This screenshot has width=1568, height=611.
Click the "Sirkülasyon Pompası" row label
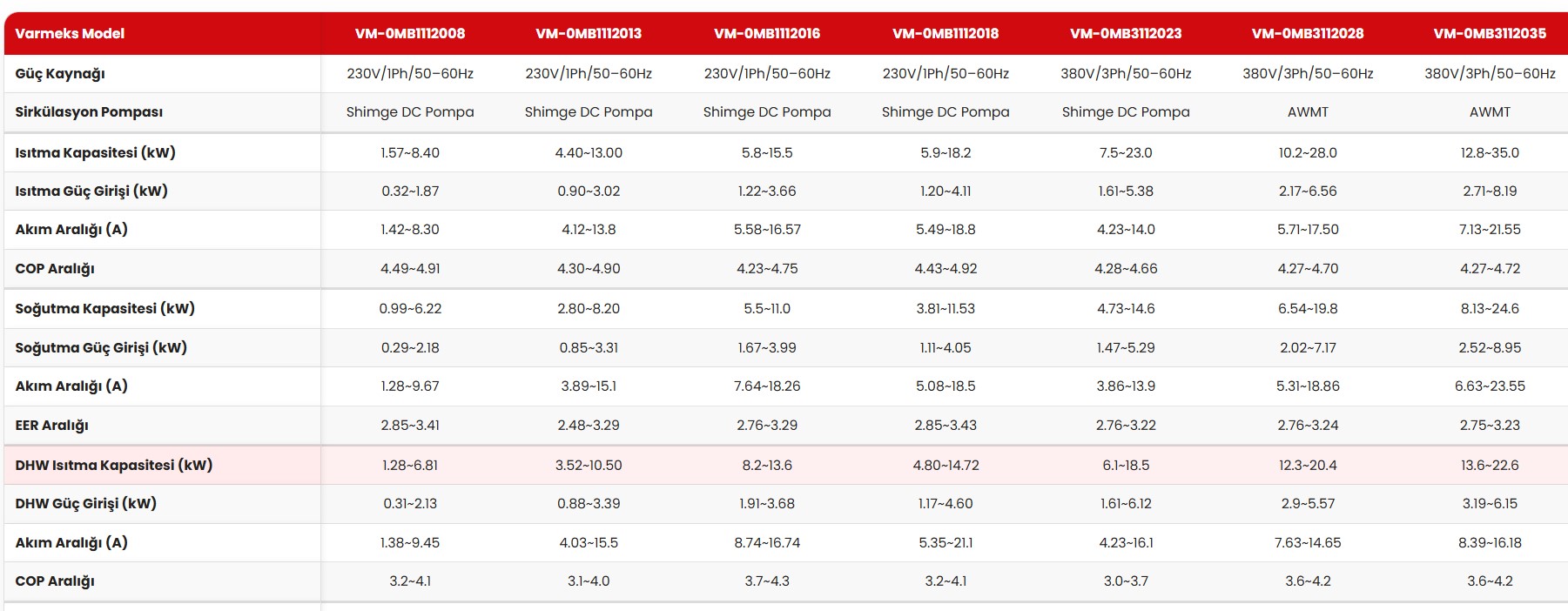[x=89, y=112]
